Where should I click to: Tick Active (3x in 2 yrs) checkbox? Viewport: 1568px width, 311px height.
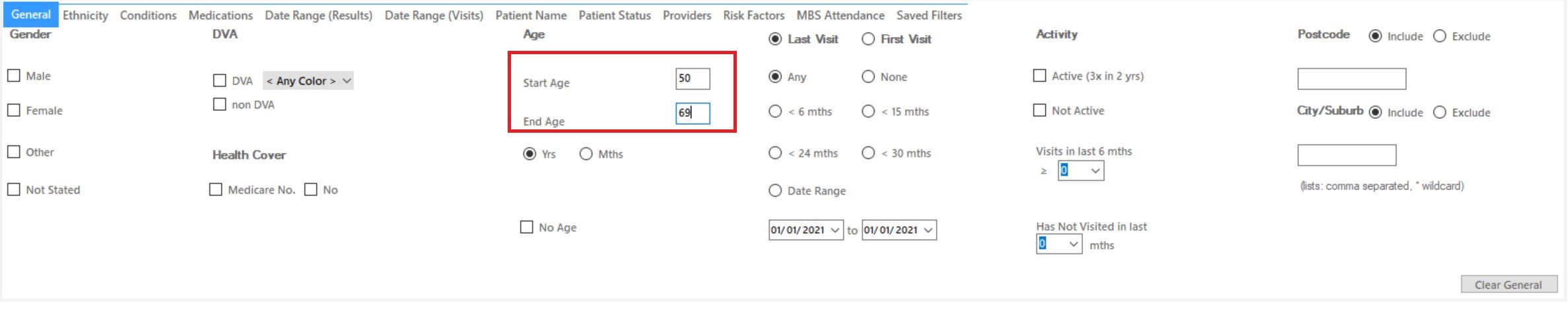tap(1040, 76)
